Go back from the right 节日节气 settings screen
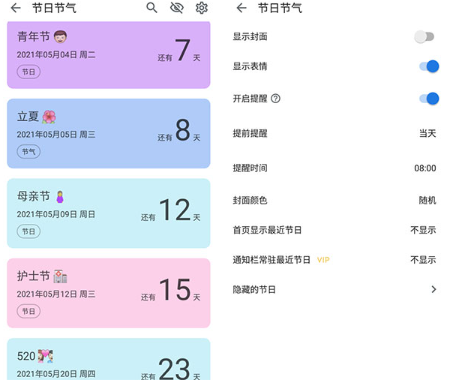The height and width of the screenshot is (380, 471). (241, 8)
